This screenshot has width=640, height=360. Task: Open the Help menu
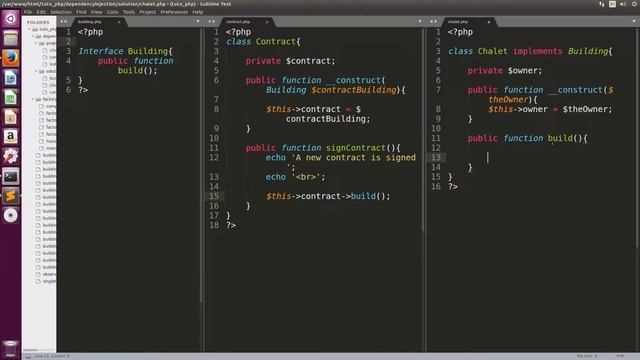pos(198,12)
